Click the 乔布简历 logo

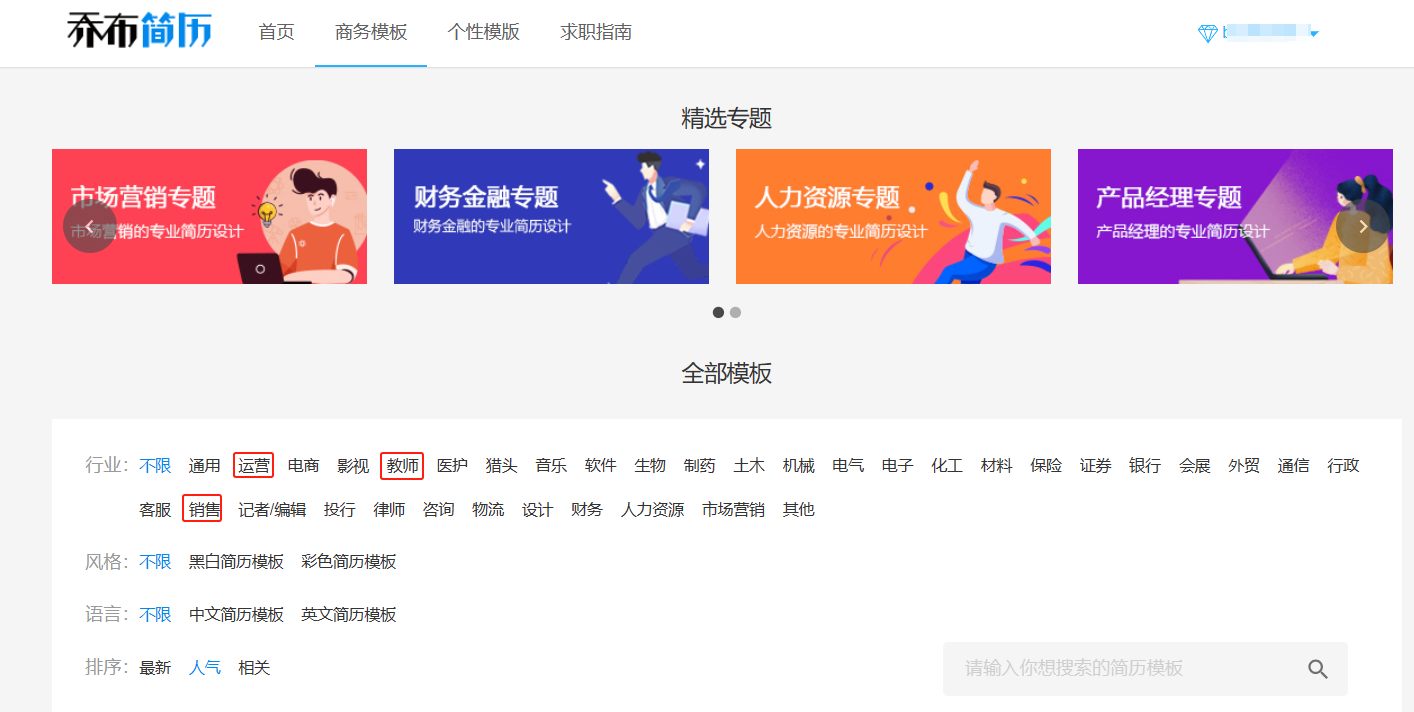pyautogui.click(x=139, y=31)
